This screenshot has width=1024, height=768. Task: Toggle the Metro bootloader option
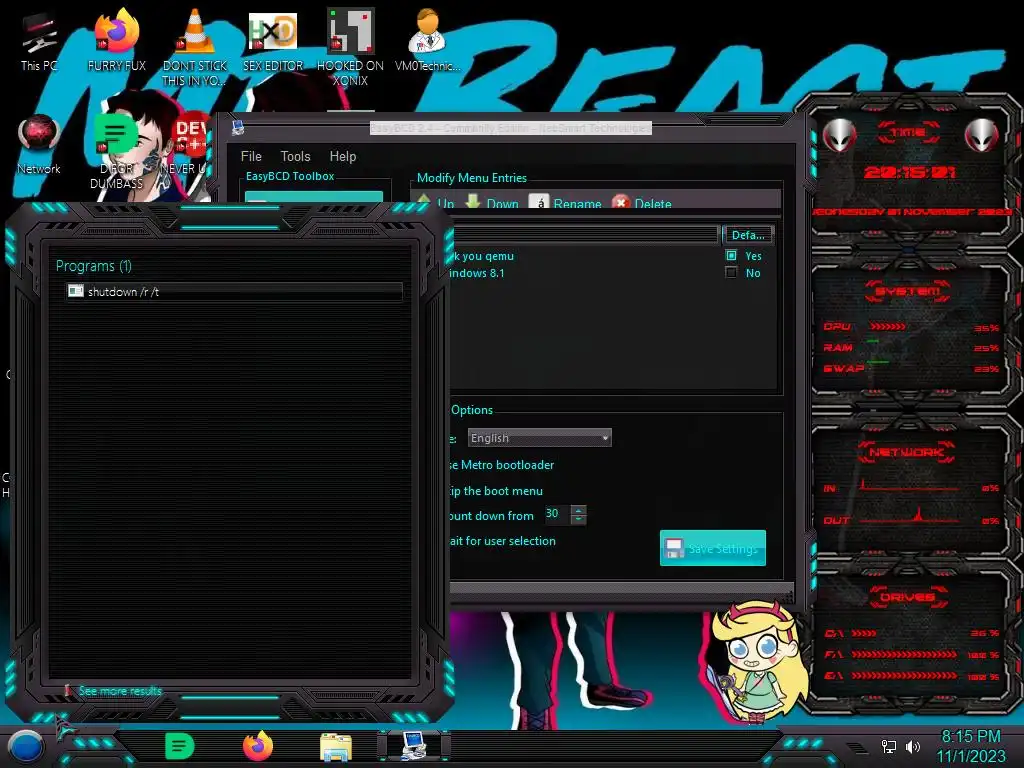click(x=502, y=465)
